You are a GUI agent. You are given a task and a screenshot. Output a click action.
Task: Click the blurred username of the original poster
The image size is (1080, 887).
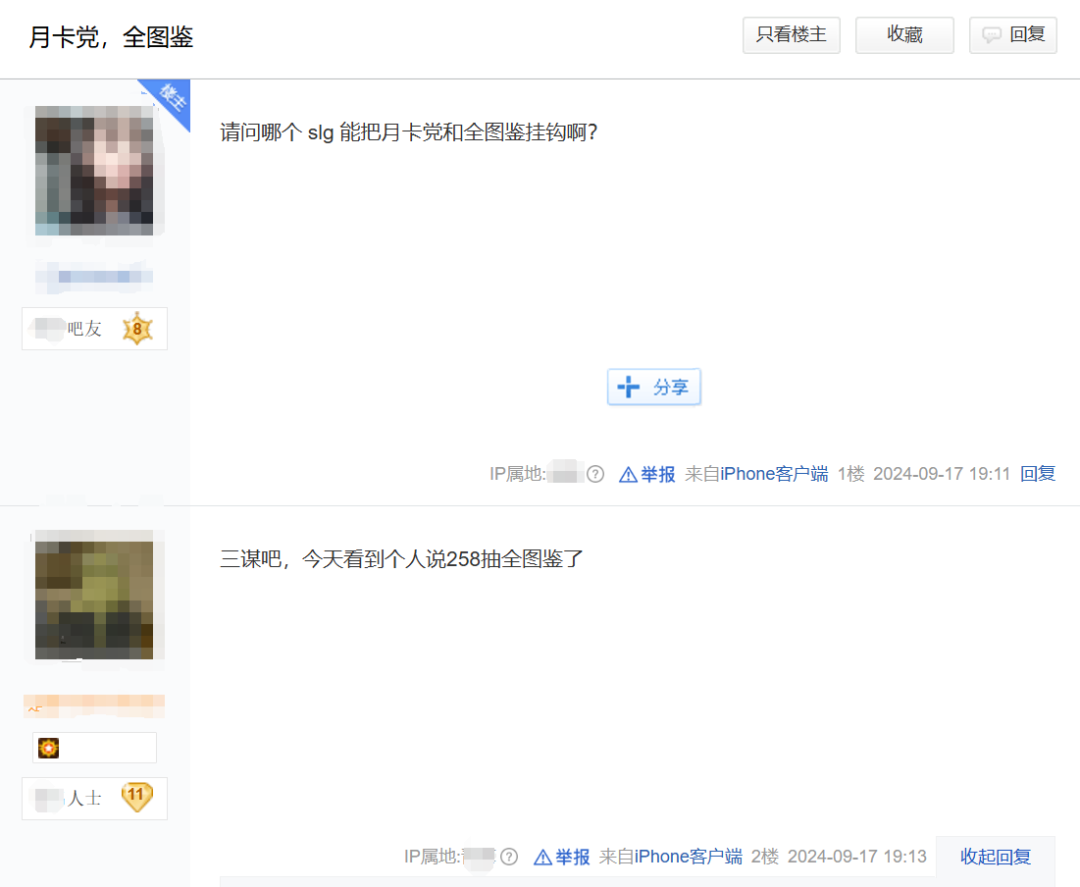click(94, 277)
